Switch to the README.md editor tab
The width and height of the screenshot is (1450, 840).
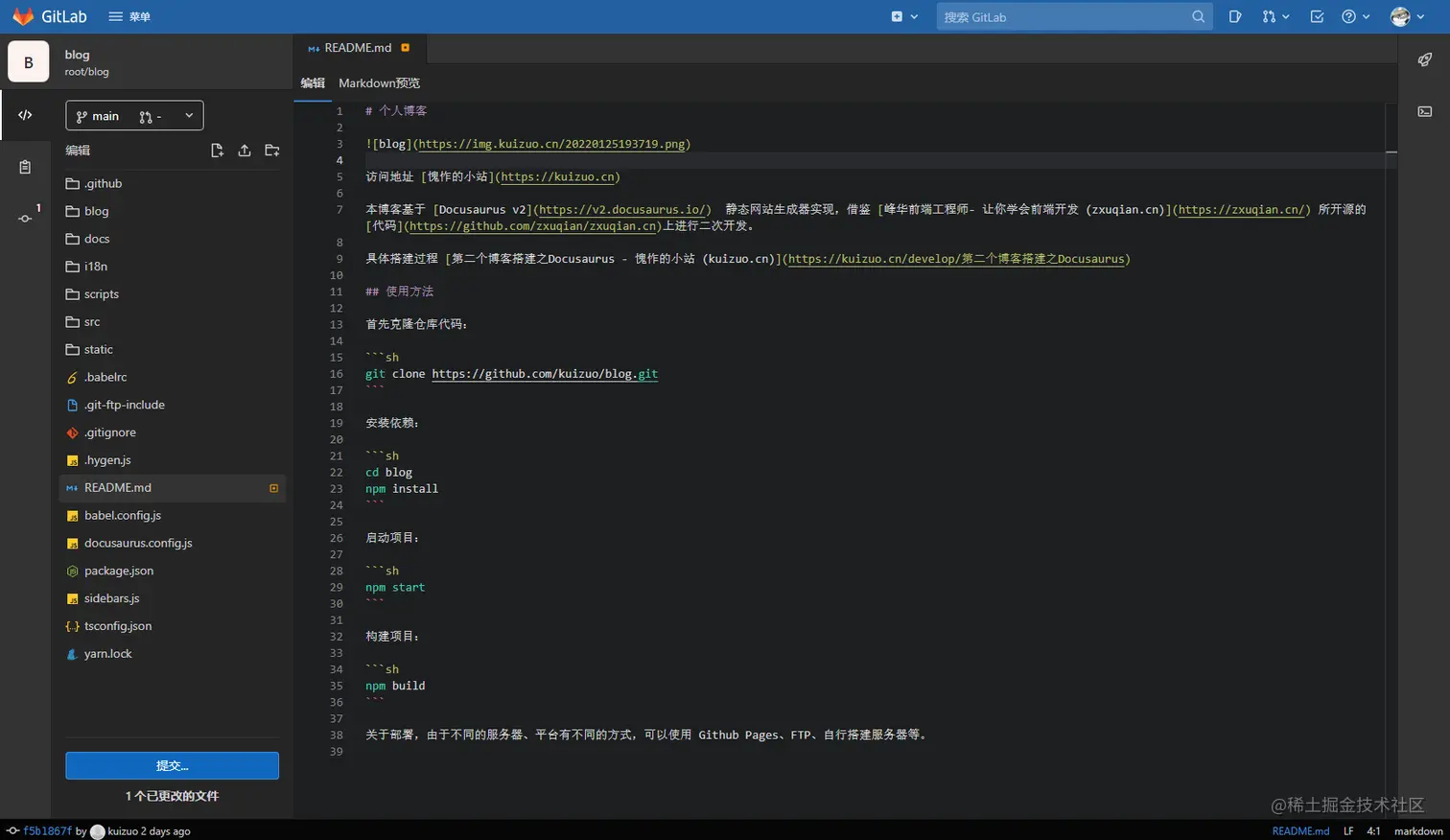358,48
